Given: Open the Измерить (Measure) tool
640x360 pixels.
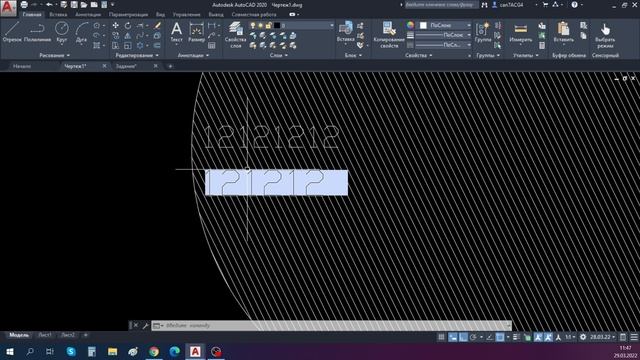Looking at the screenshot, I should 521,32.
